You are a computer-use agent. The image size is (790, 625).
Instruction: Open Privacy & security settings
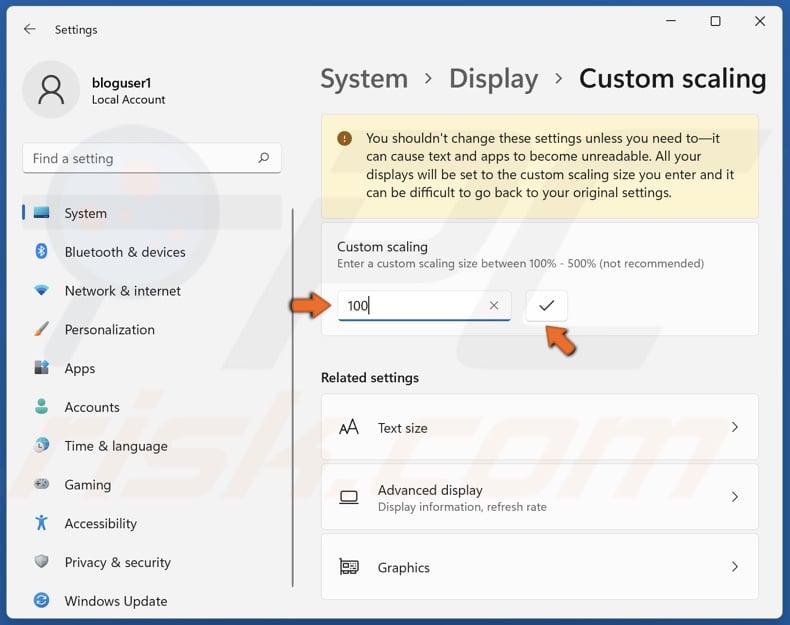pos(152,562)
